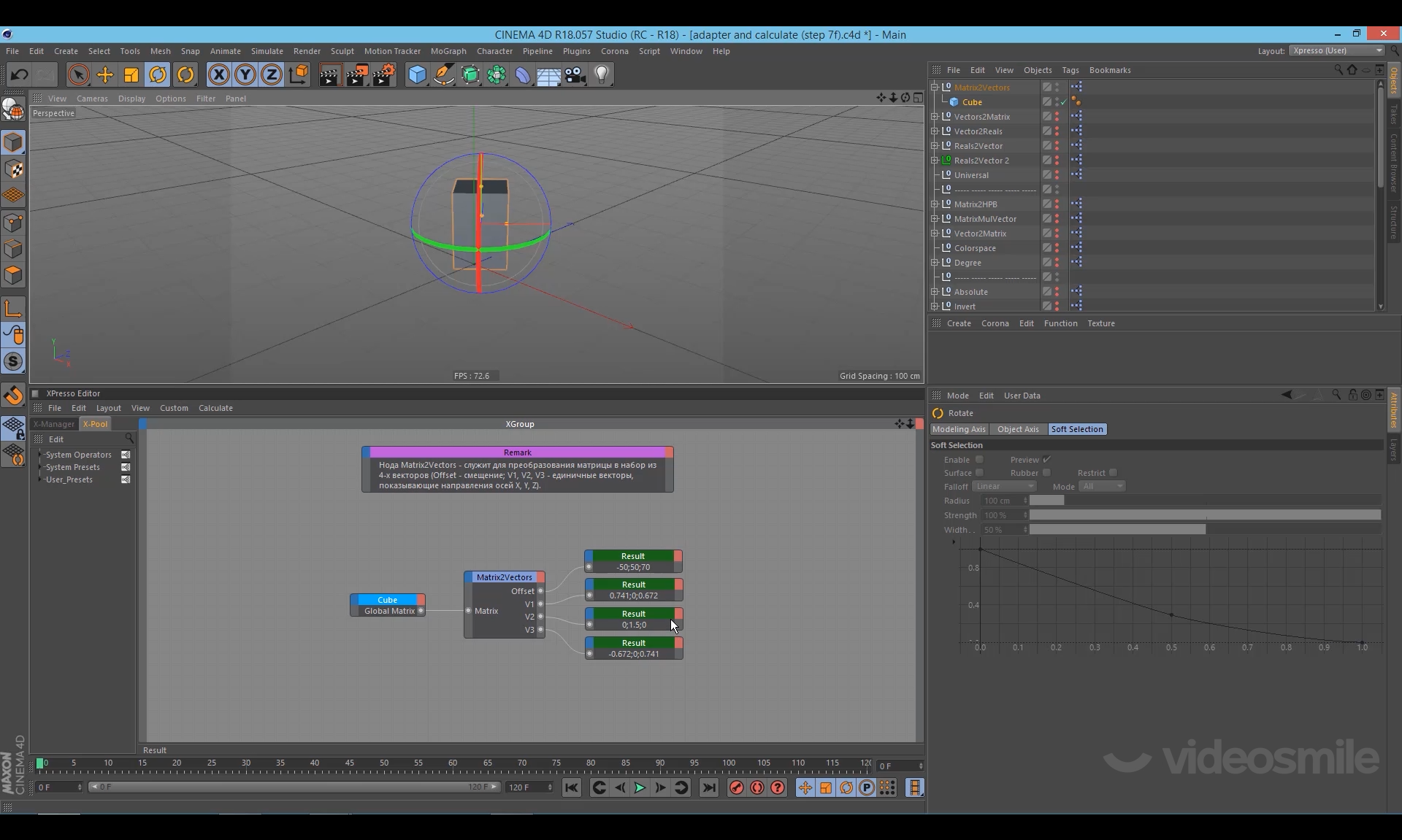This screenshot has width=1402, height=840.
Task: Add a Cube primitive object
Action: pyautogui.click(x=417, y=74)
